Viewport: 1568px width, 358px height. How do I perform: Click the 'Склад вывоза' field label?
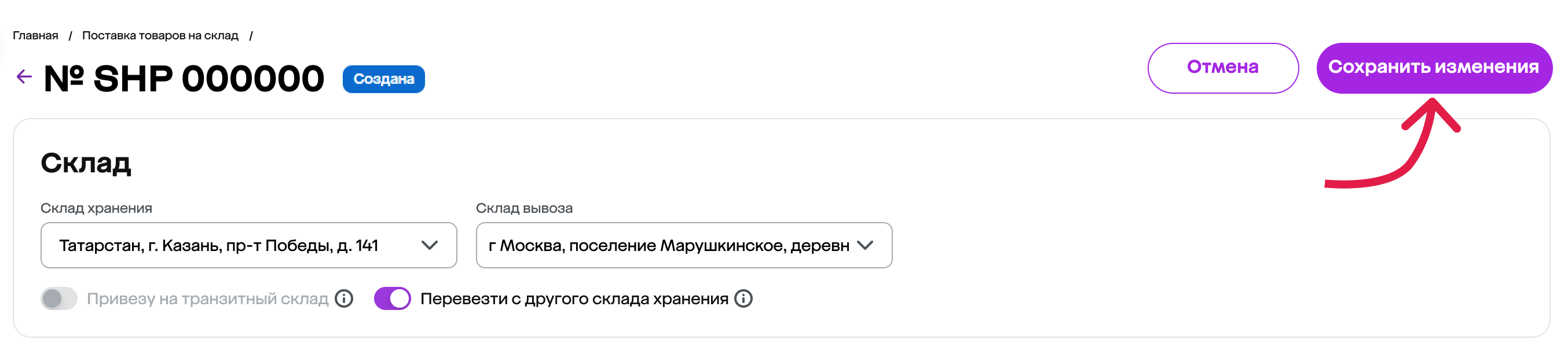tap(523, 208)
